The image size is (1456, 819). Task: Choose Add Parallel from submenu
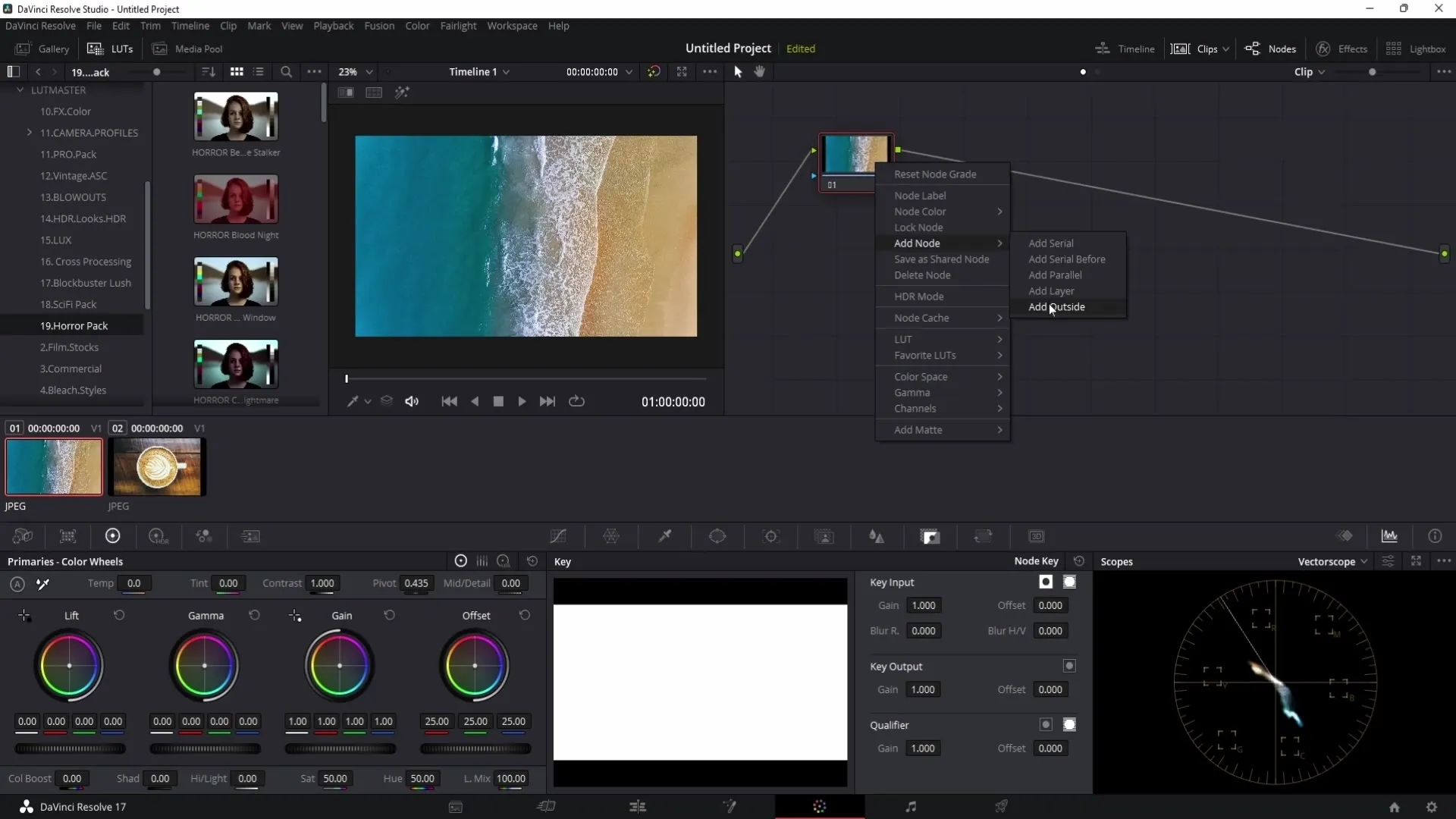click(x=1055, y=275)
